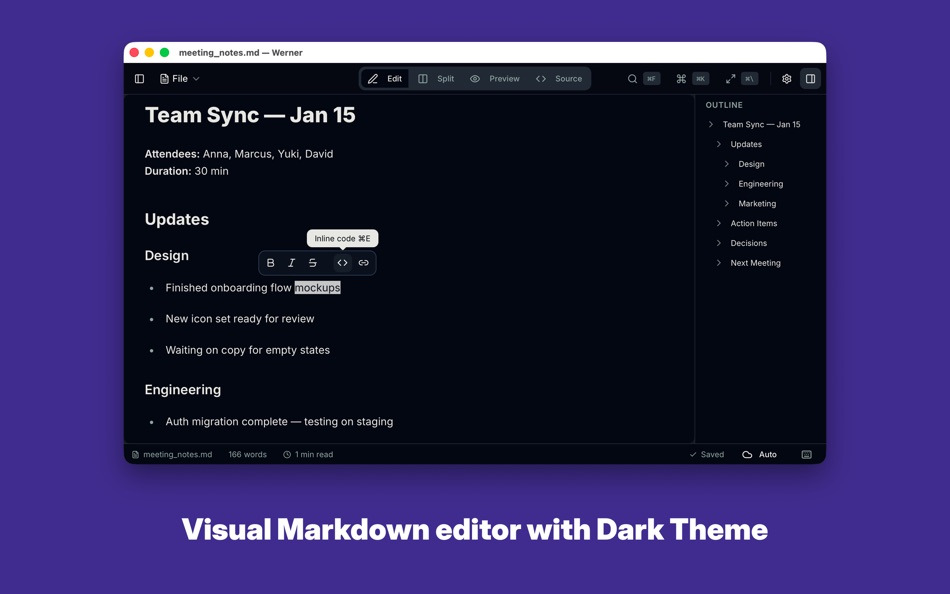Apply bold formatting from floating toolbar

point(270,263)
